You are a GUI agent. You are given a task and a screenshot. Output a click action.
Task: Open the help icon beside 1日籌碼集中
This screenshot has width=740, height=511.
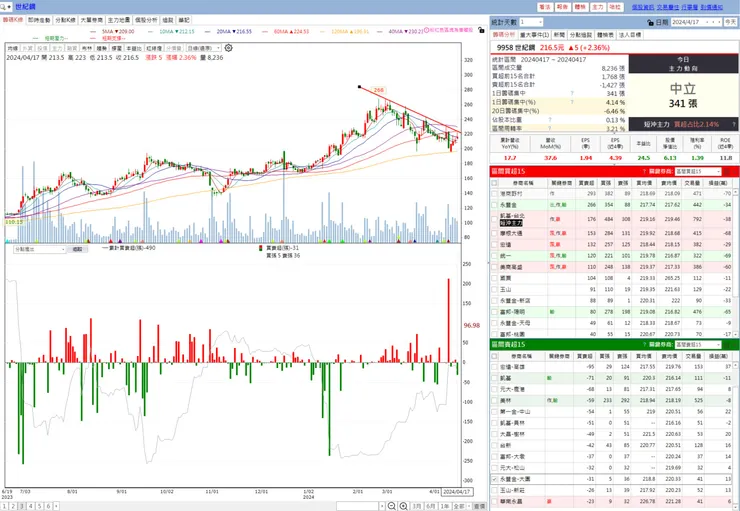[572, 93]
